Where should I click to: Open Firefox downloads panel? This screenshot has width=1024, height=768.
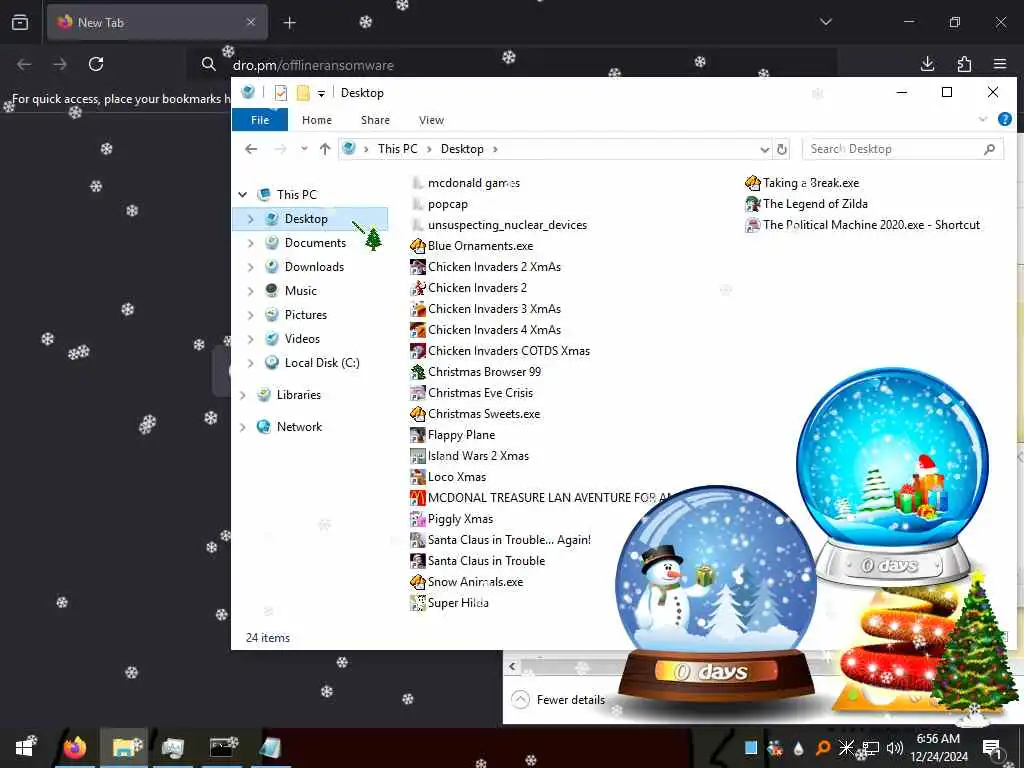[927, 64]
